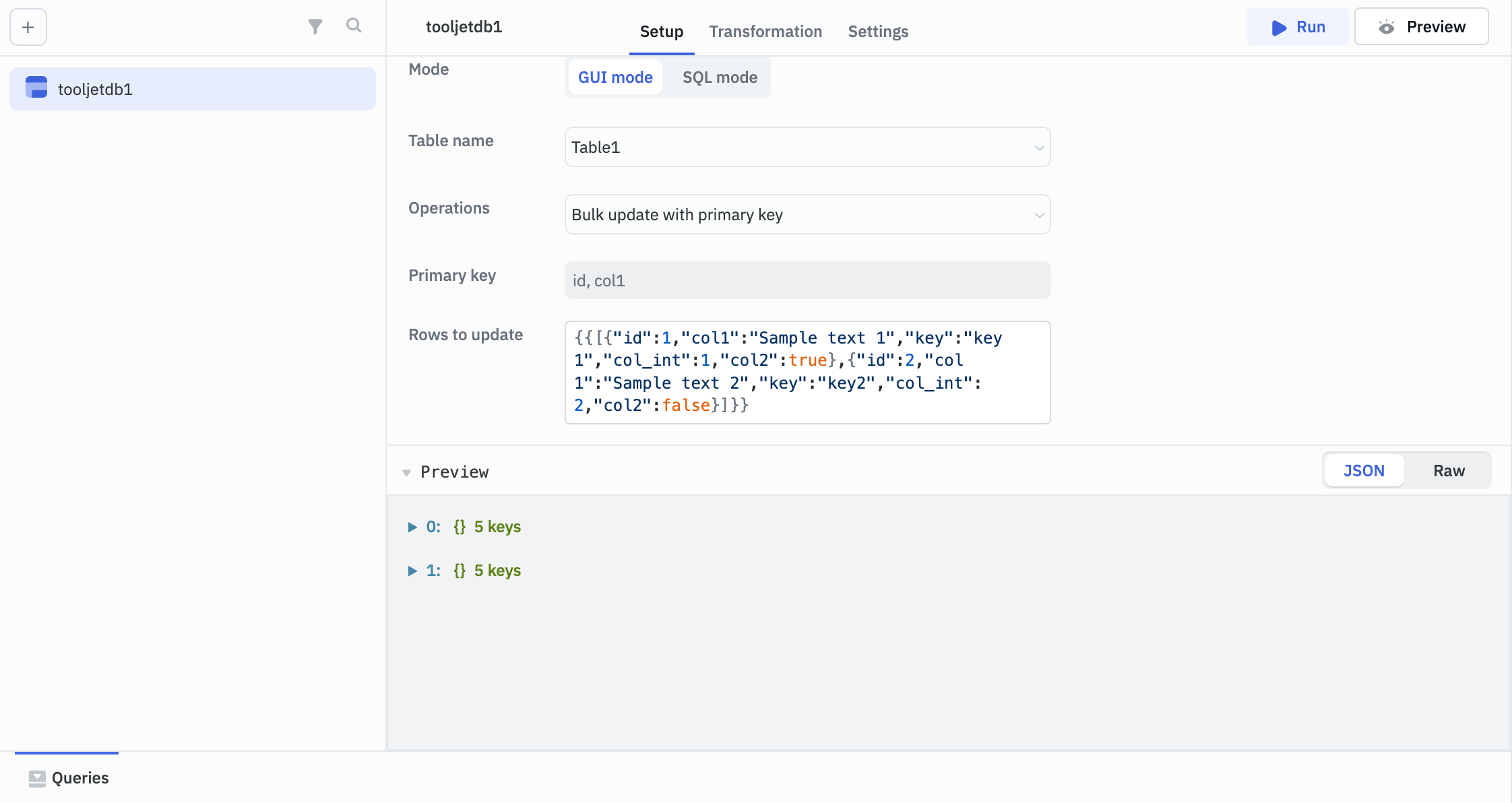Screen dimensions: 1512x803
Task: Click the database icon beside tooljetdb1
Action: [36, 88]
